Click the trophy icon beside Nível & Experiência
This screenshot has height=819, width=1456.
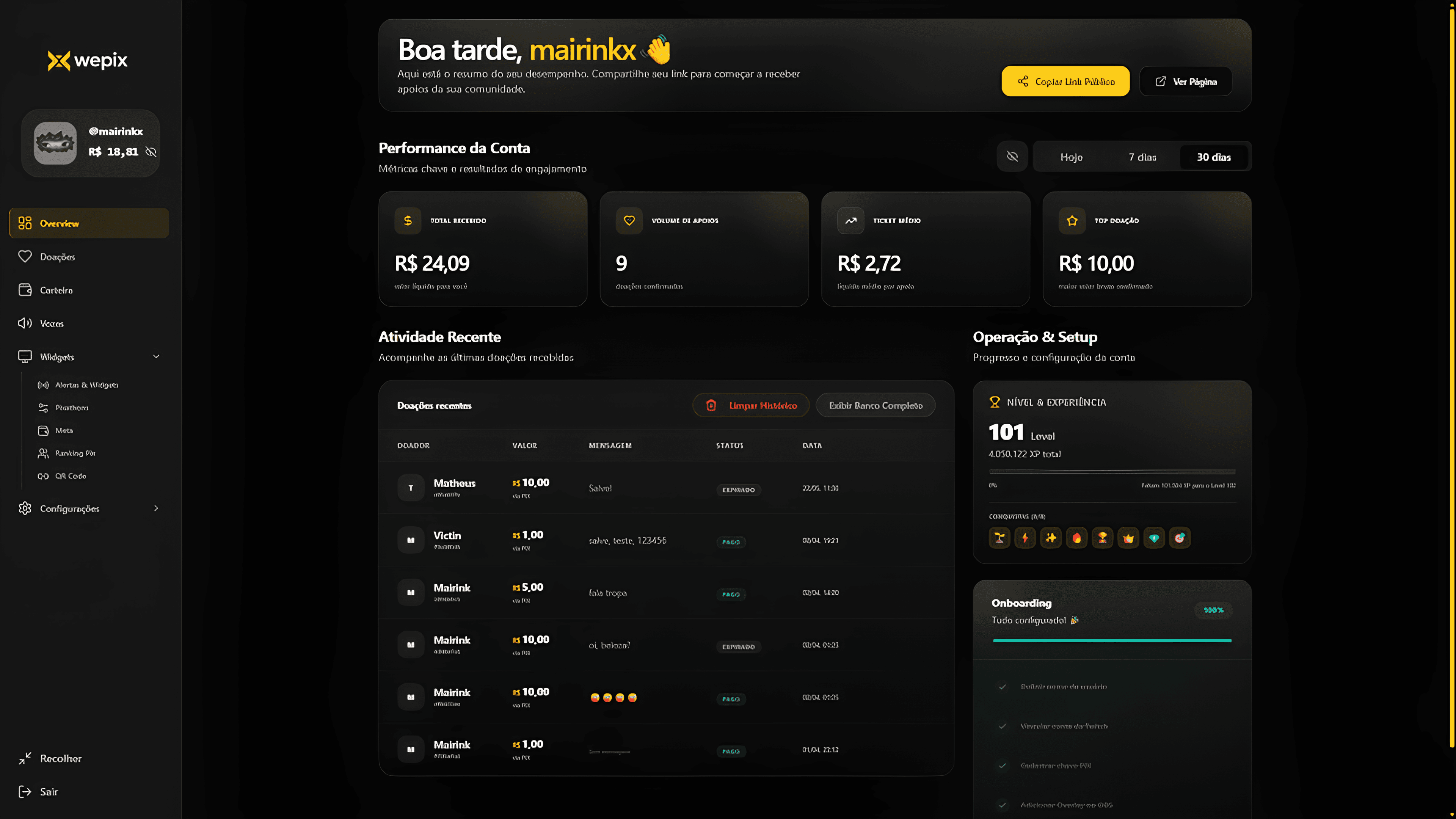pos(995,402)
